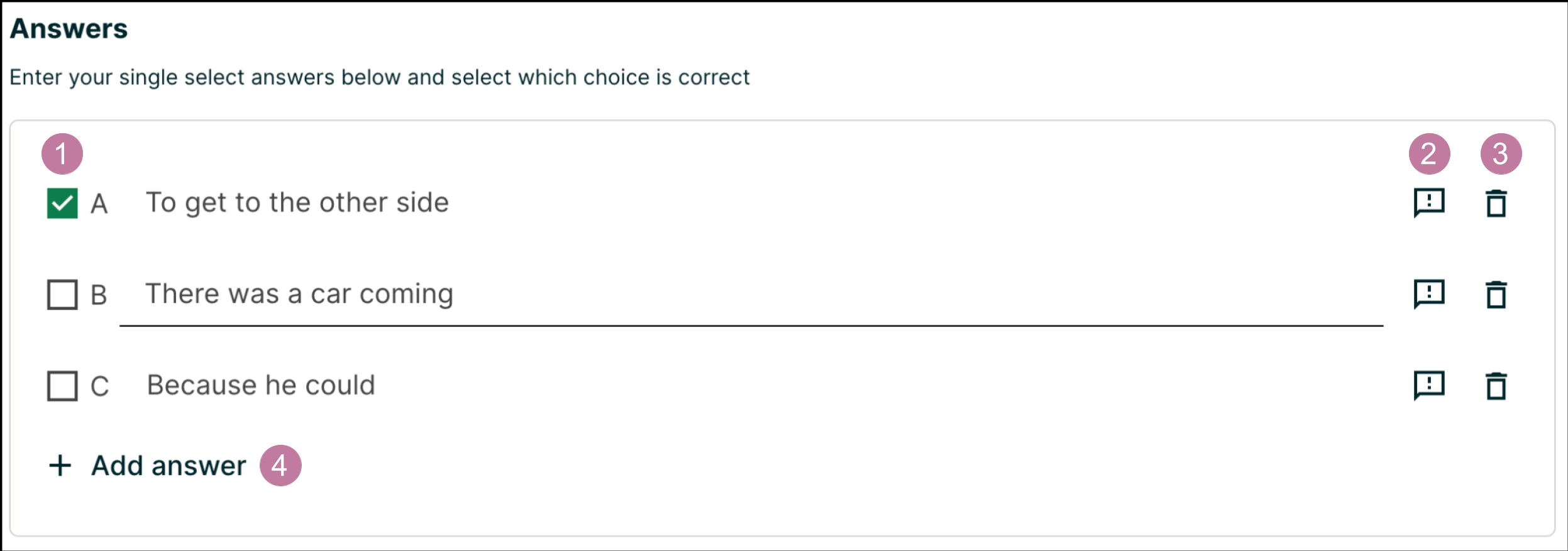Tick the checkbox for answer C
The image size is (1568, 551).
click(x=62, y=386)
